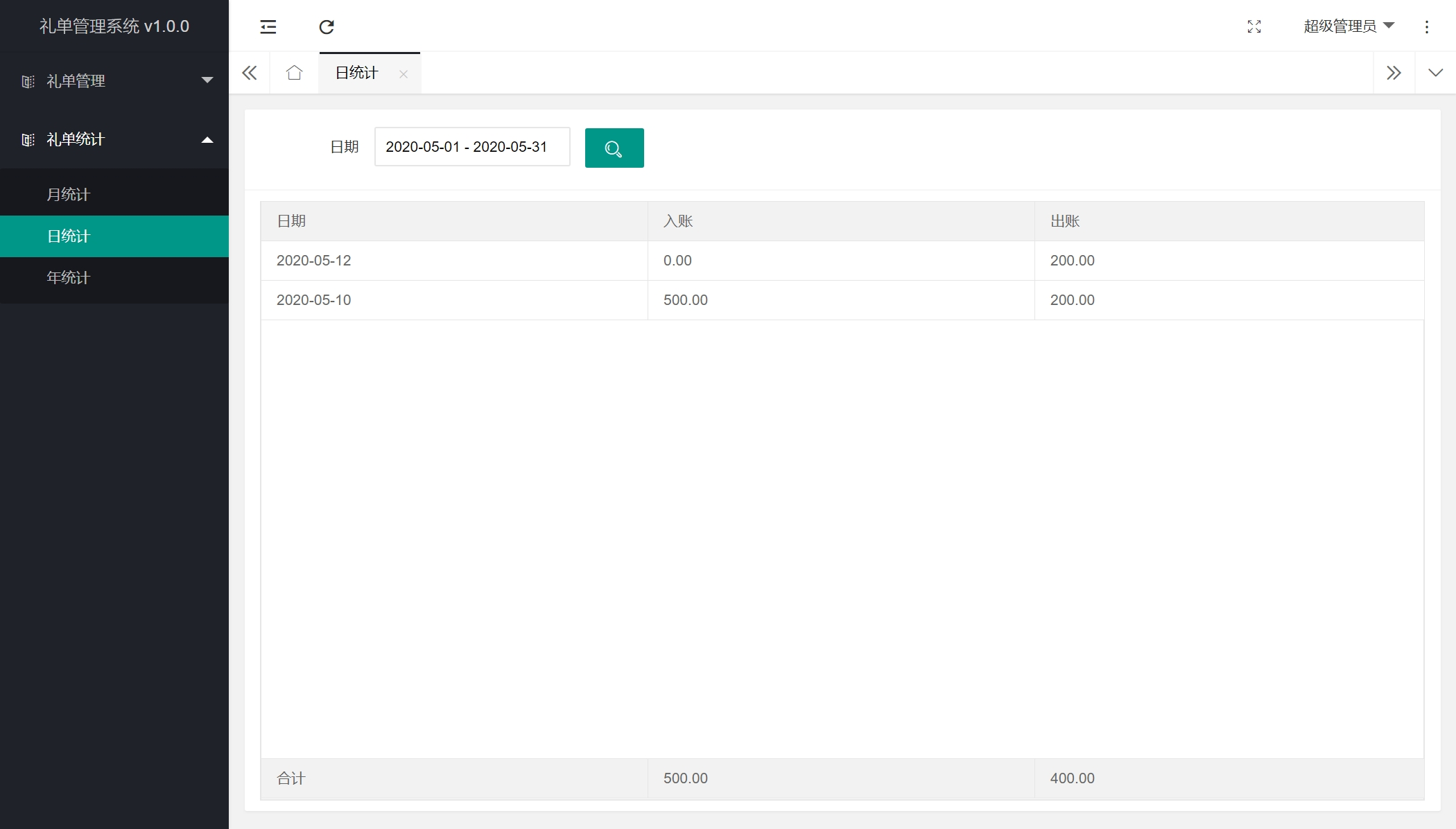Click the 礼单管理系统 v1.0.0 logo title
The image size is (1456, 829).
[x=114, y=26]
